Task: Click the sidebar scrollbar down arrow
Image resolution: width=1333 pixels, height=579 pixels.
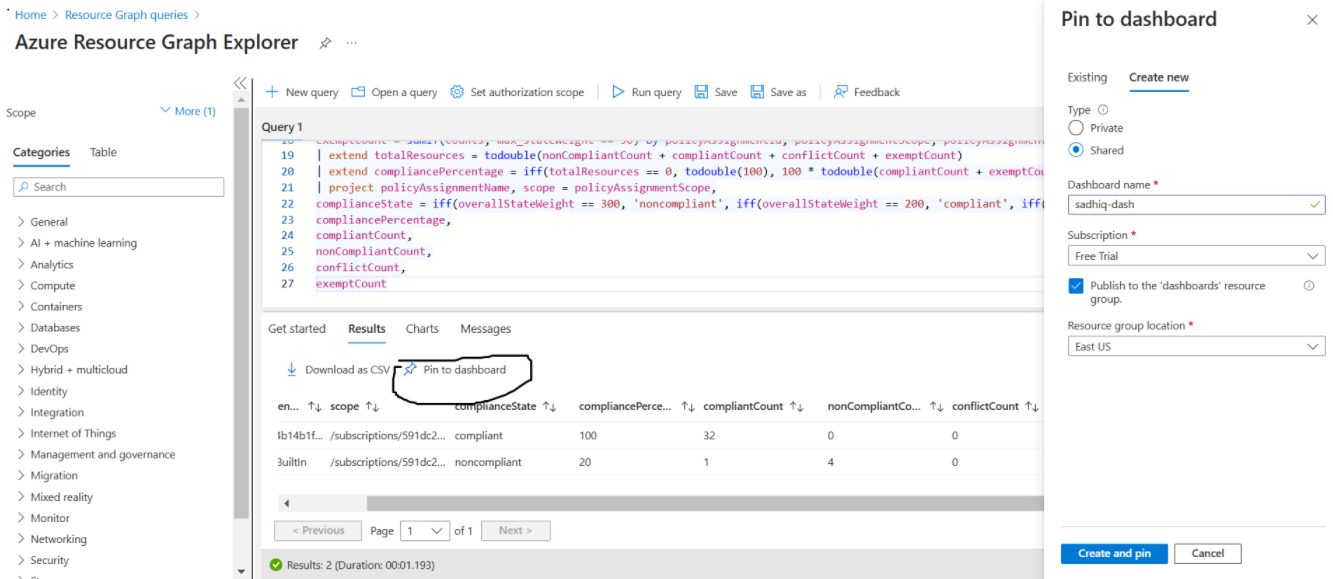Action: point(241,571)
